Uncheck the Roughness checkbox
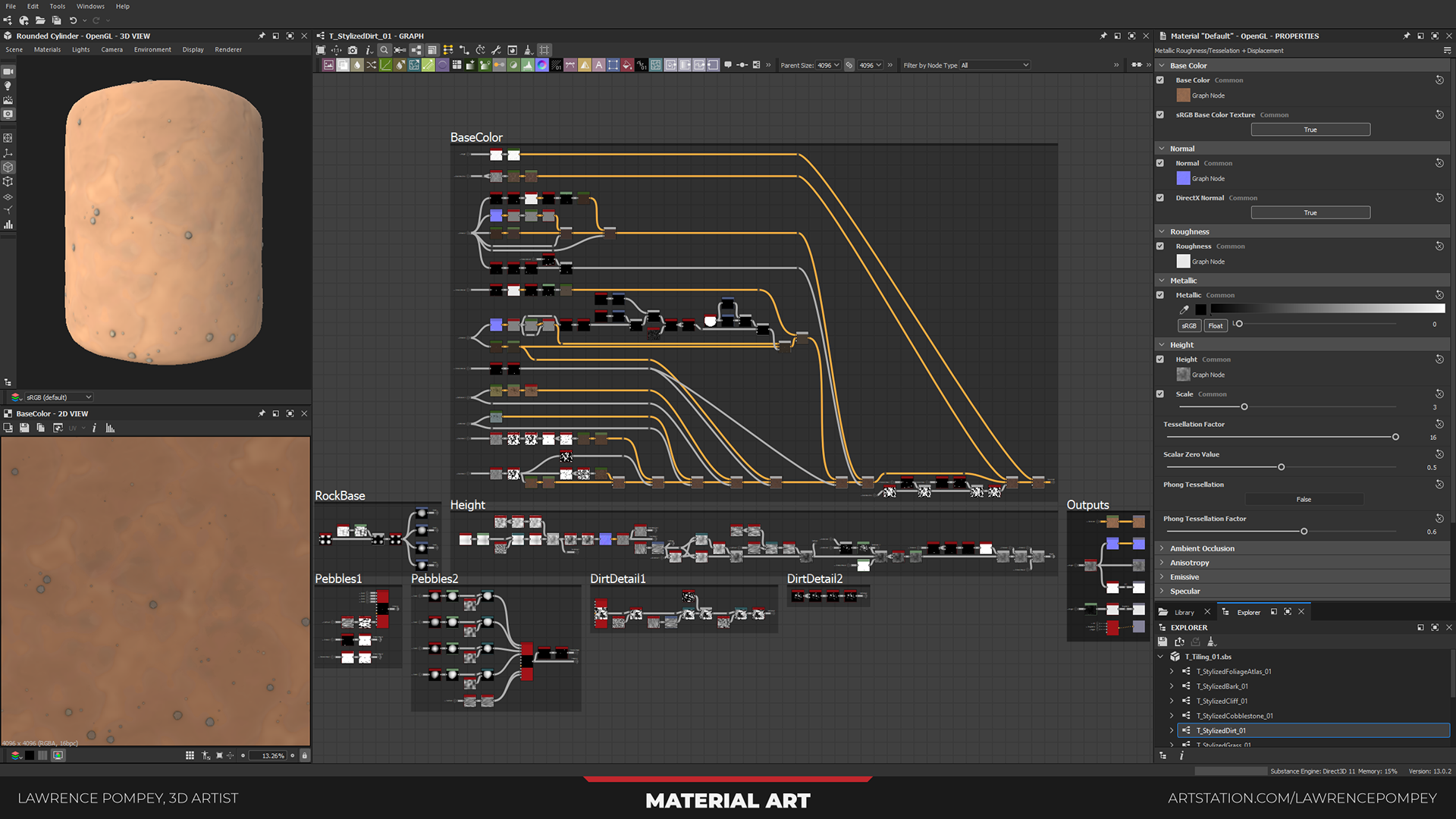 1160,246
